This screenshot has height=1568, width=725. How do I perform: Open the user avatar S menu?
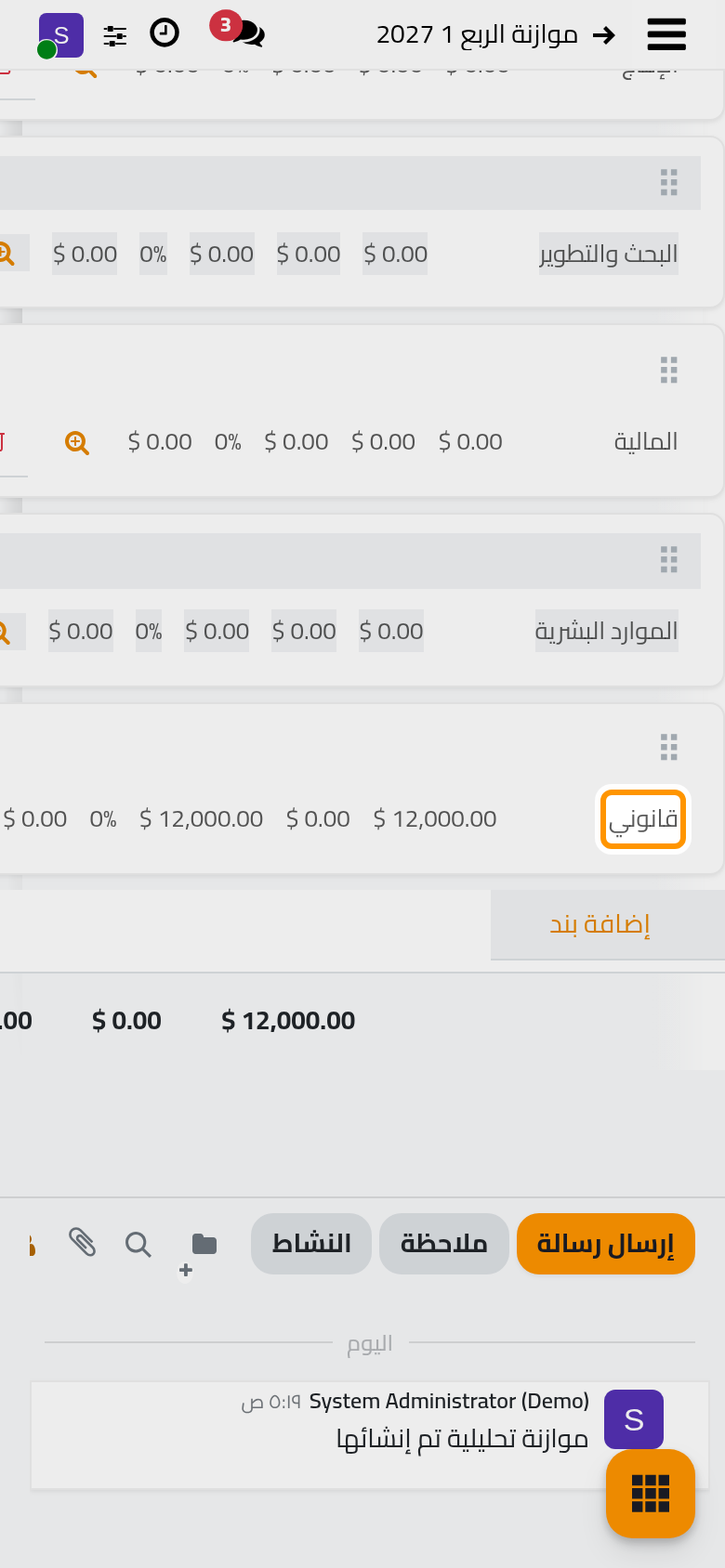click(60, 35)
